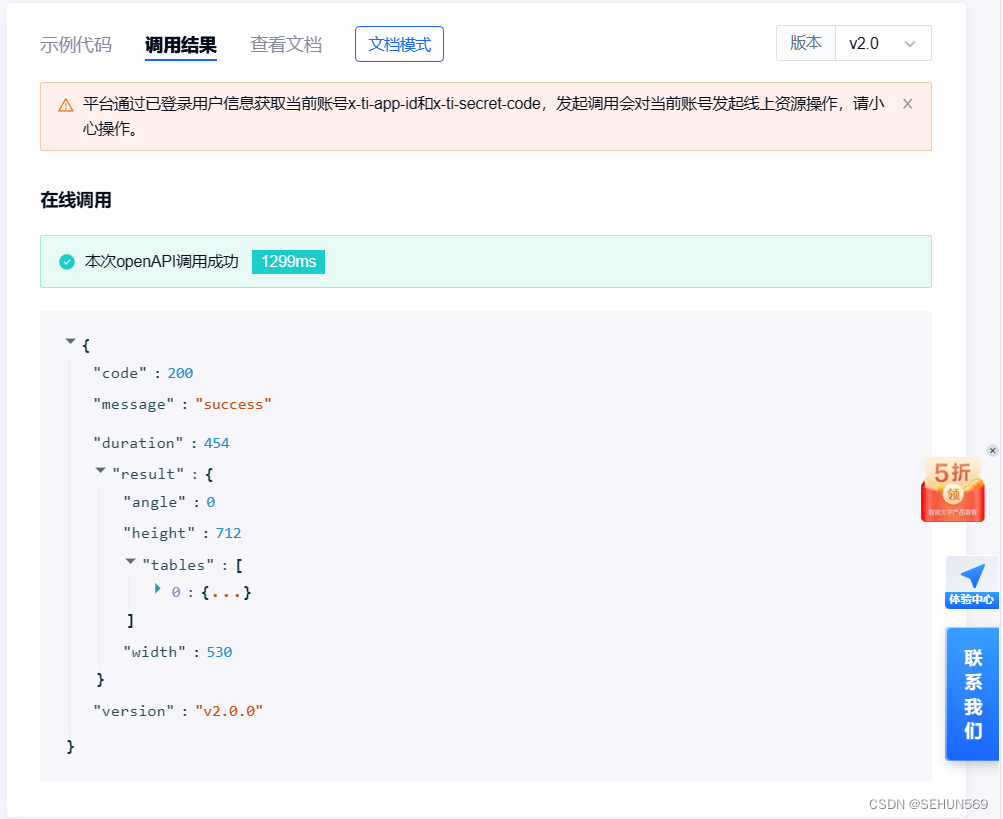Switch to the 示例代码 tab

coord(76,44)
